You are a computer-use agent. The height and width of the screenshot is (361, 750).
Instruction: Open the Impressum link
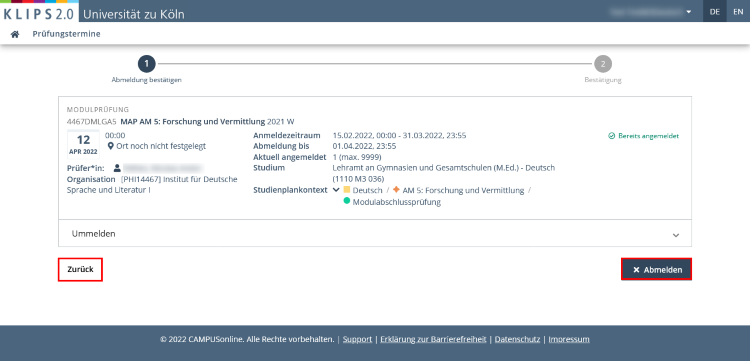click(x=569, y=339)
